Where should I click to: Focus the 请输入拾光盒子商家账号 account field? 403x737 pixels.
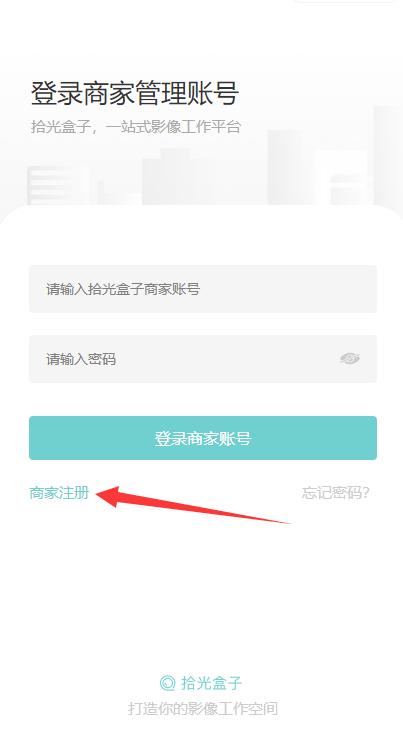(203, 289)
